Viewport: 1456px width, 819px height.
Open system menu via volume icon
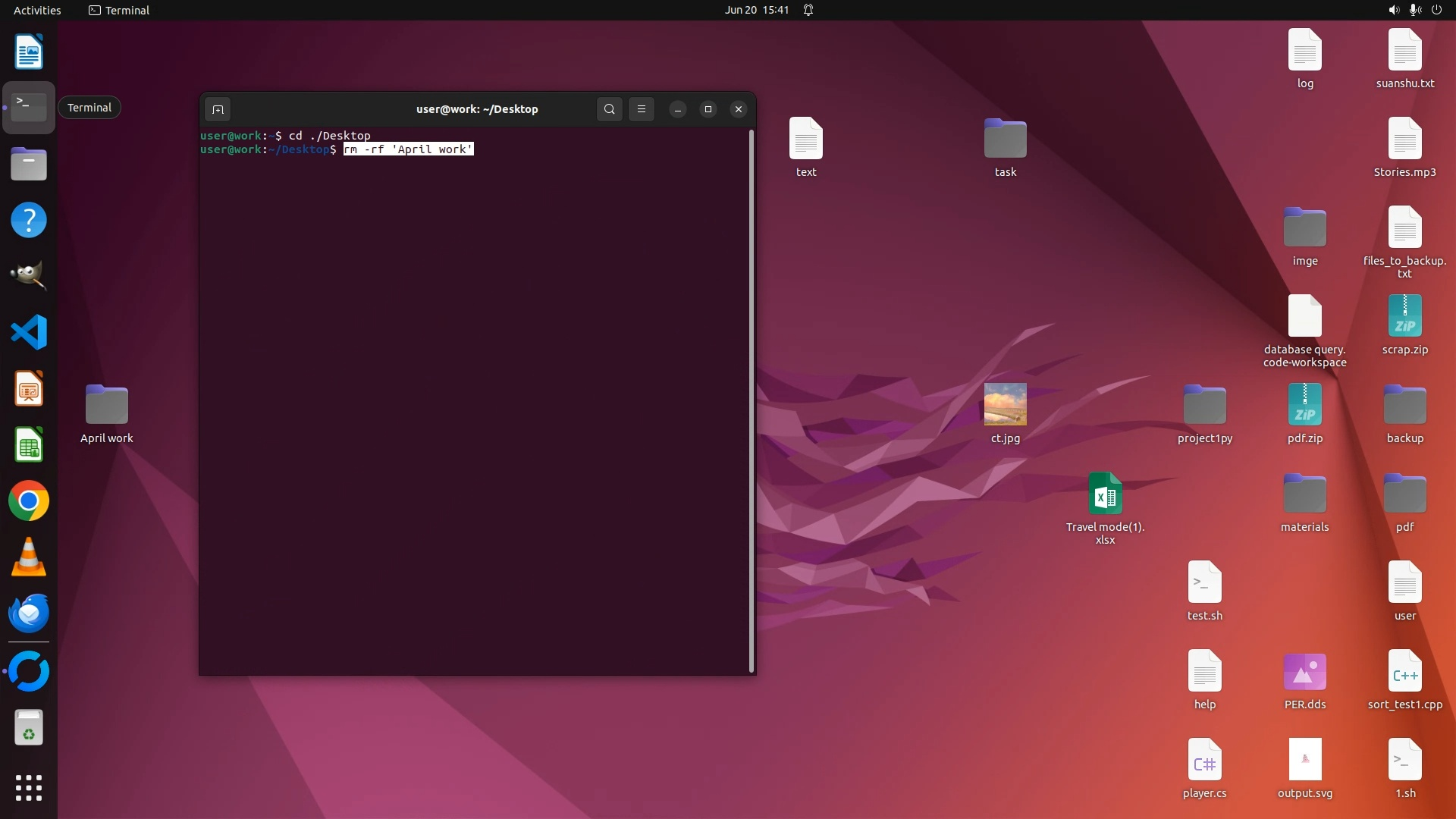pyautogui.click(x=1394, y=10)
